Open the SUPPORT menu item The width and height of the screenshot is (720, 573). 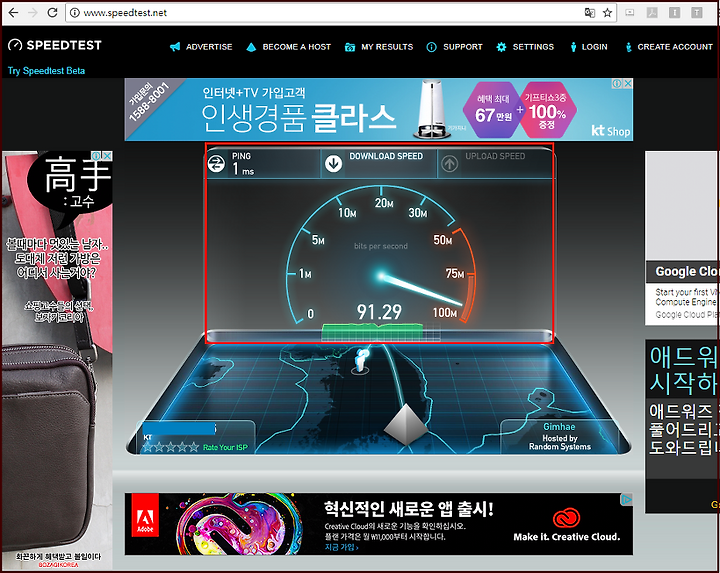click(x=463, y=47)
